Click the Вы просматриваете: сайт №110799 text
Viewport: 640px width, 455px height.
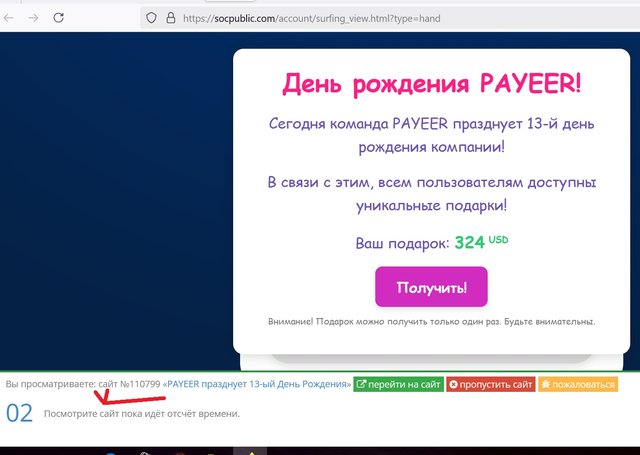tap(83, 384)
